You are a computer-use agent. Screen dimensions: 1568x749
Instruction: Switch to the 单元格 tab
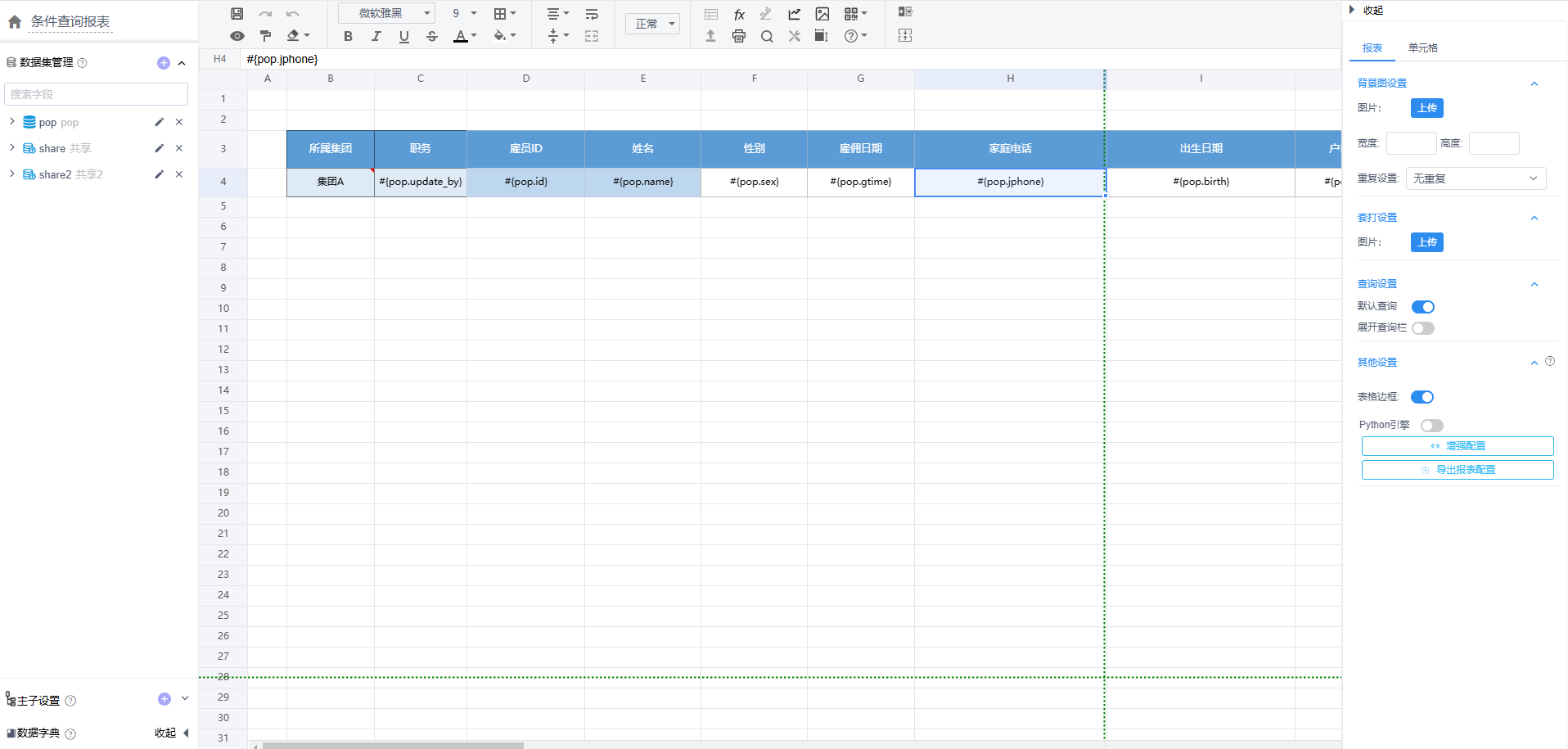pyautogui.click(x=1422, y=47)
